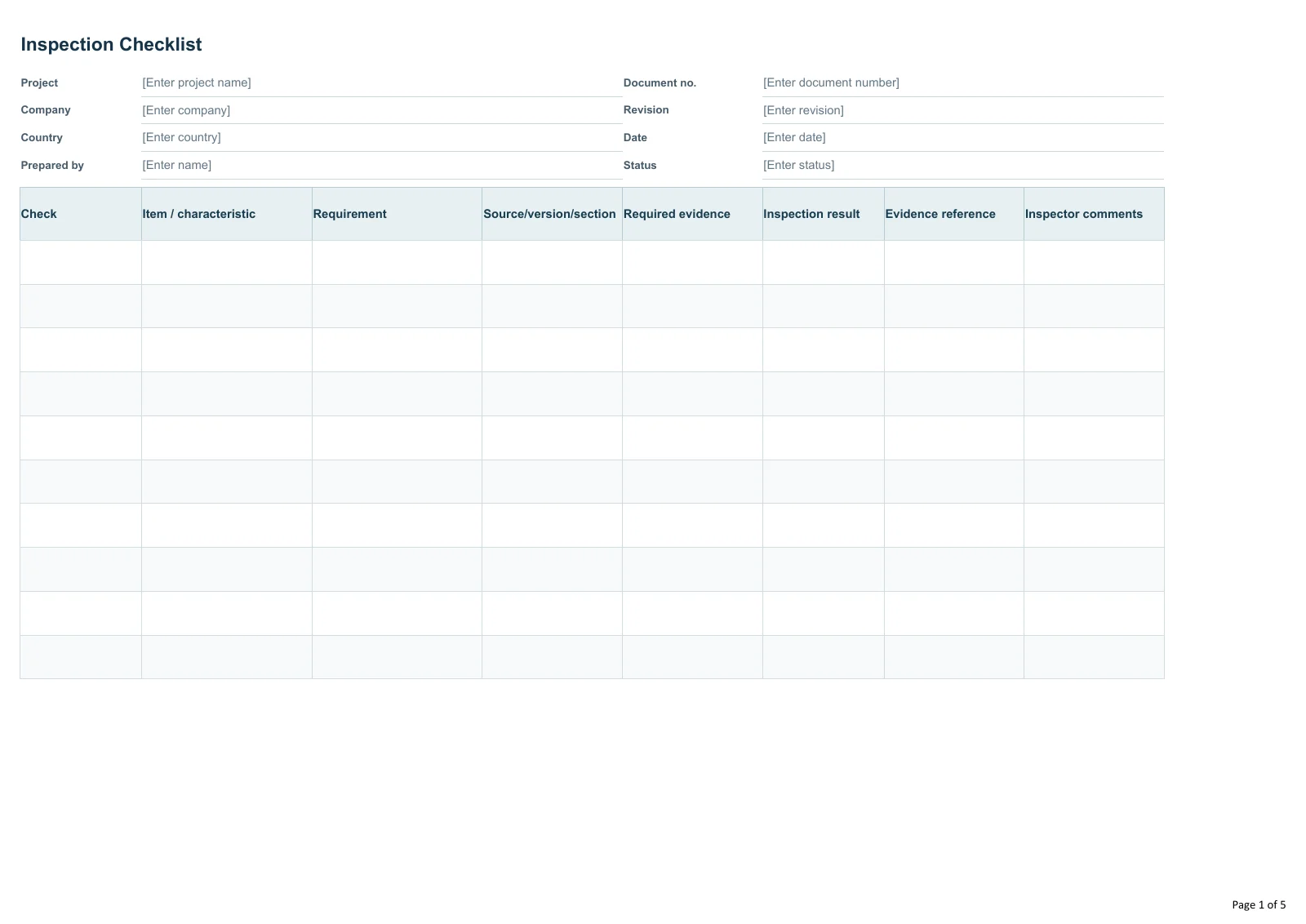Viewport: 1306px width, 924px height.
Task: Click the Page 1 of 5 footer text
Action: point(1259,904)
